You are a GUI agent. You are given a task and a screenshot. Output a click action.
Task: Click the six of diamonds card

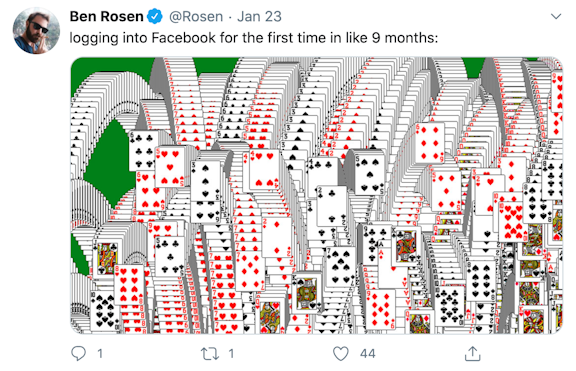tap(429, 143)
